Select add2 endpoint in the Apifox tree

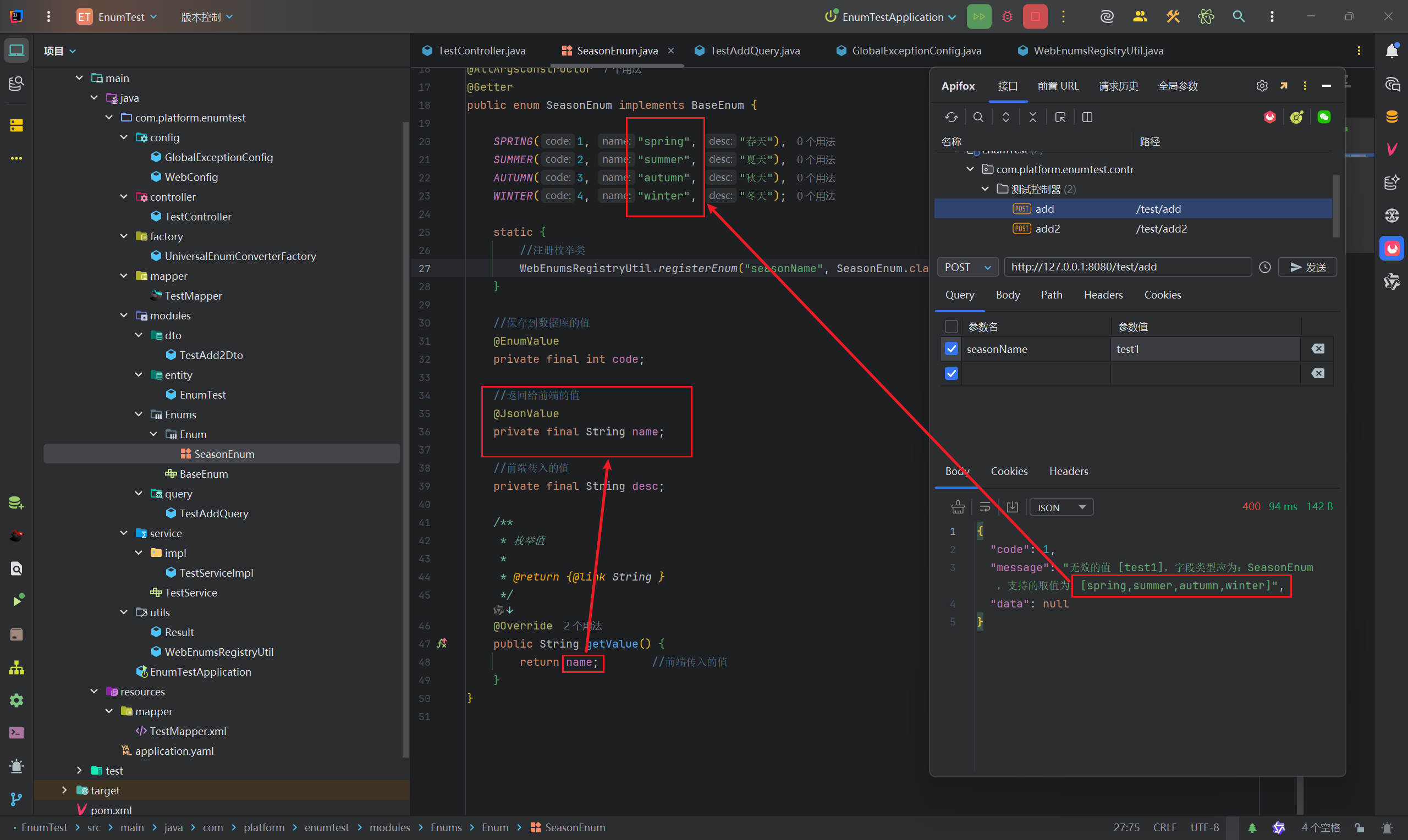point(1047,229)
